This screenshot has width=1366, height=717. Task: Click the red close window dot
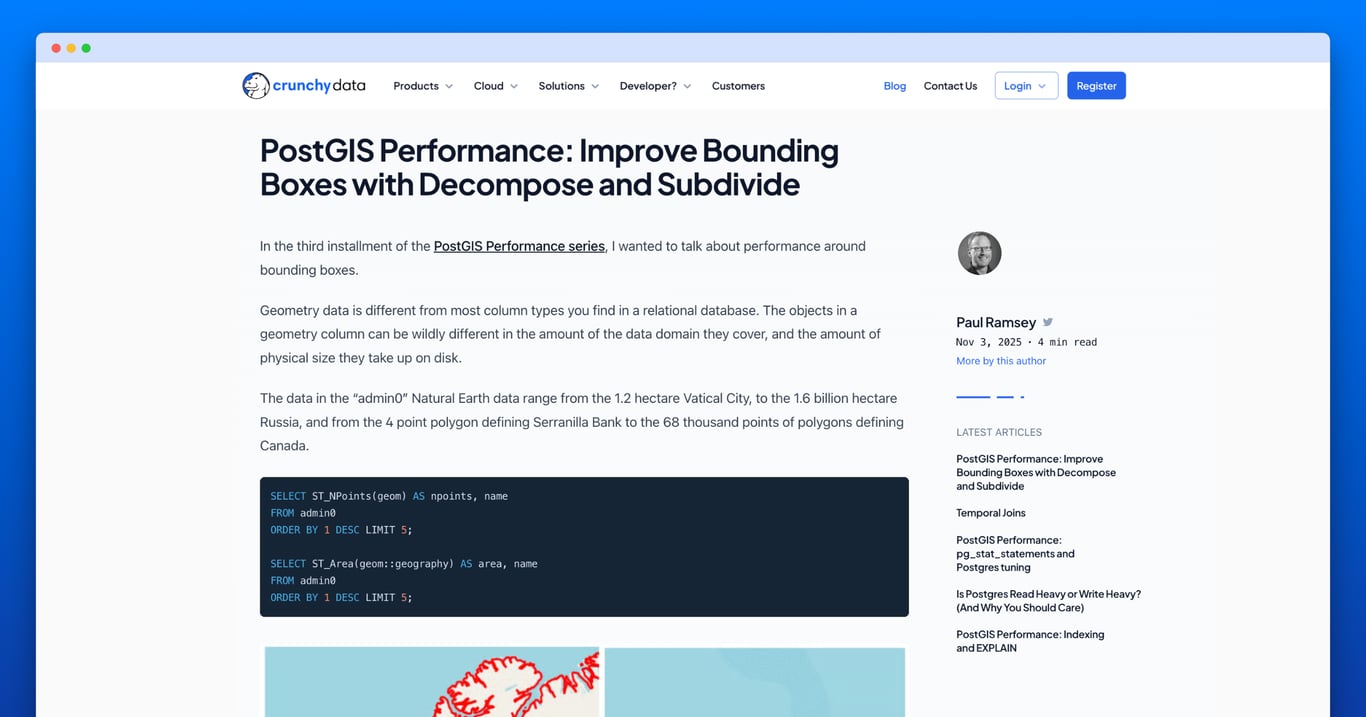(x=56, y=48)
